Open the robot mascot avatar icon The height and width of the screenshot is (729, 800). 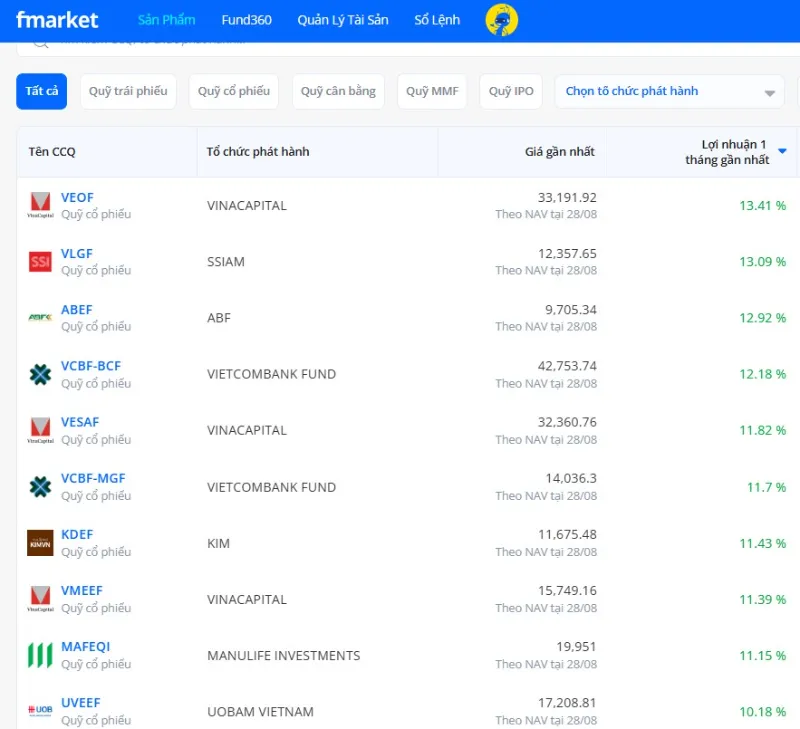[502, 20]
